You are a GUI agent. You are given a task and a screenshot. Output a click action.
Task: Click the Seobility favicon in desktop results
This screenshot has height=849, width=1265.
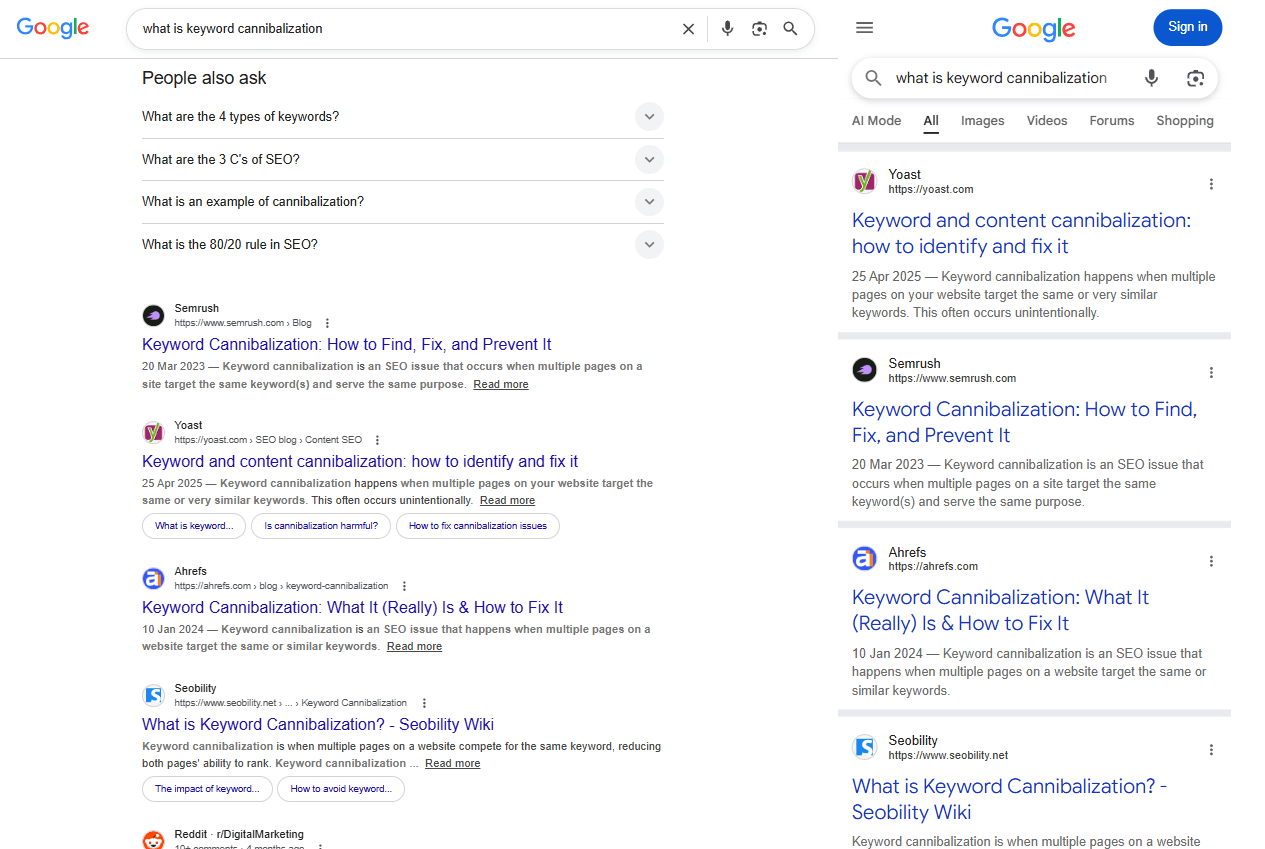coord(153,695)
